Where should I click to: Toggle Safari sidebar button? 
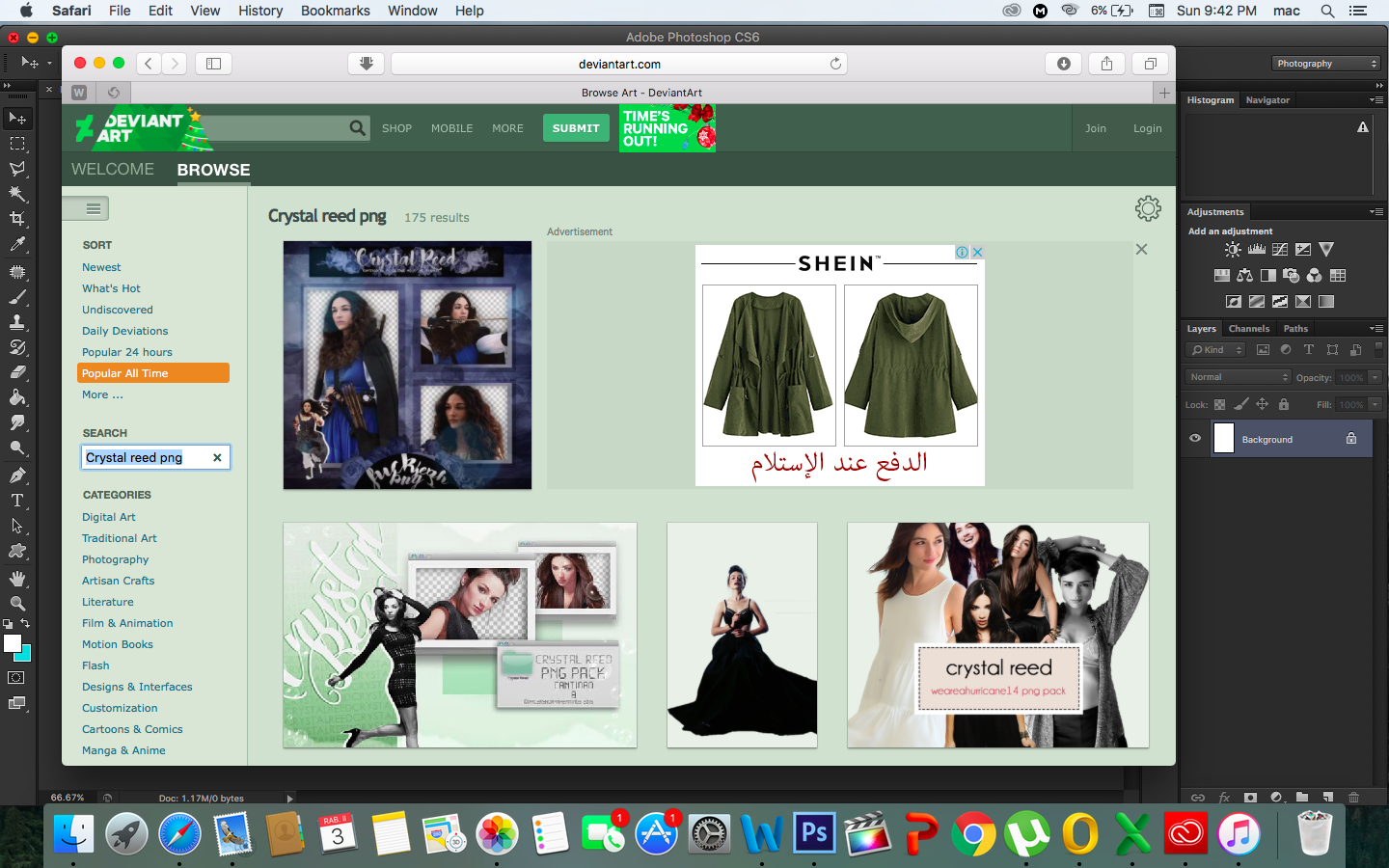213,64
